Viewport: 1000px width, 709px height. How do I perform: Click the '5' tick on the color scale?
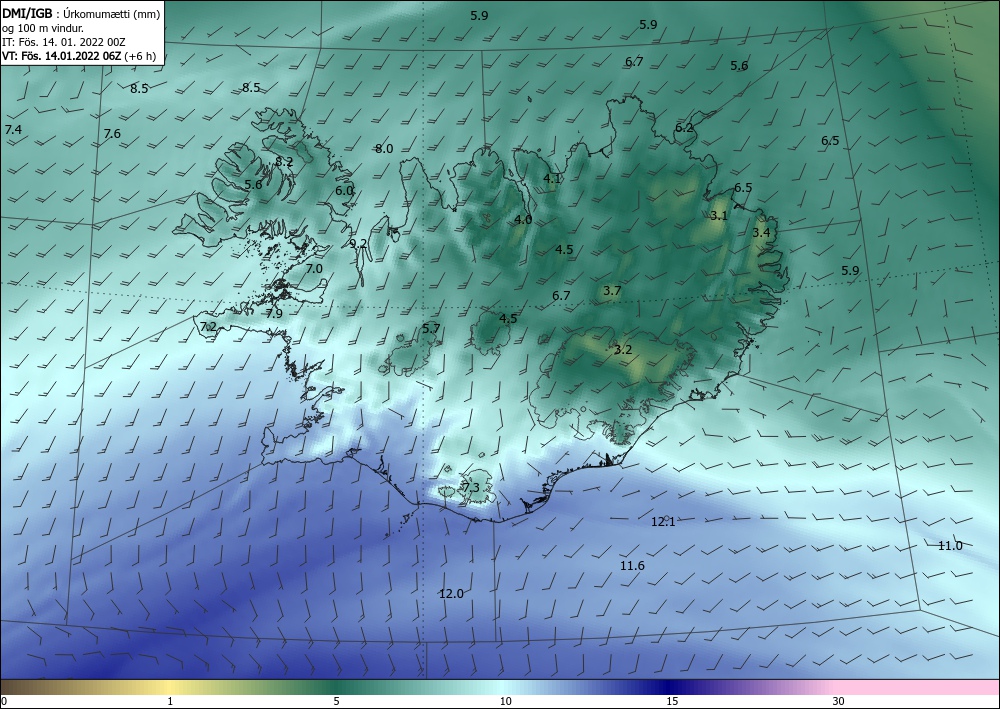click(x=336, y=702)
